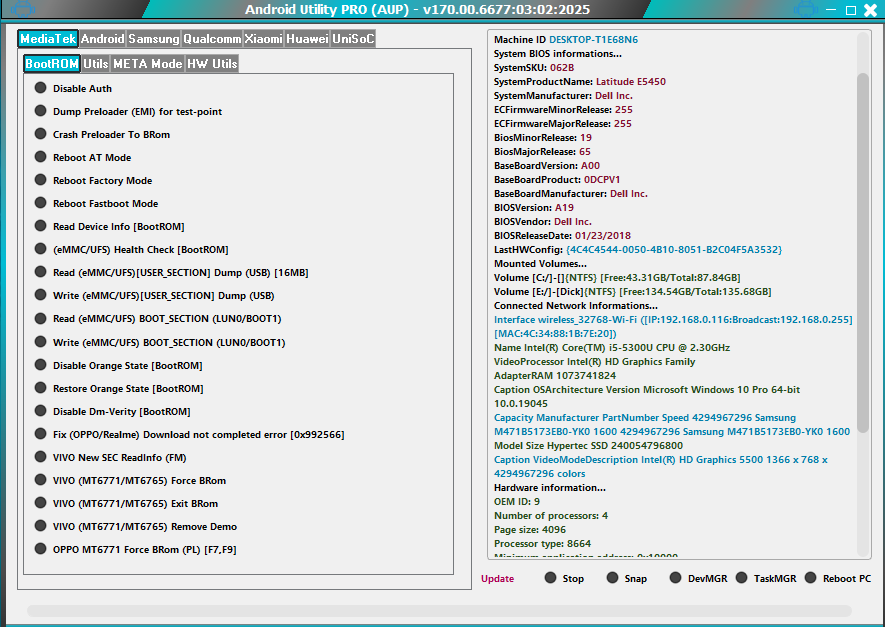The width and height of the screenshot is (885, 627).
Task: Fix OPPO/Realme download error 0x992566
Action: point(40,434)
